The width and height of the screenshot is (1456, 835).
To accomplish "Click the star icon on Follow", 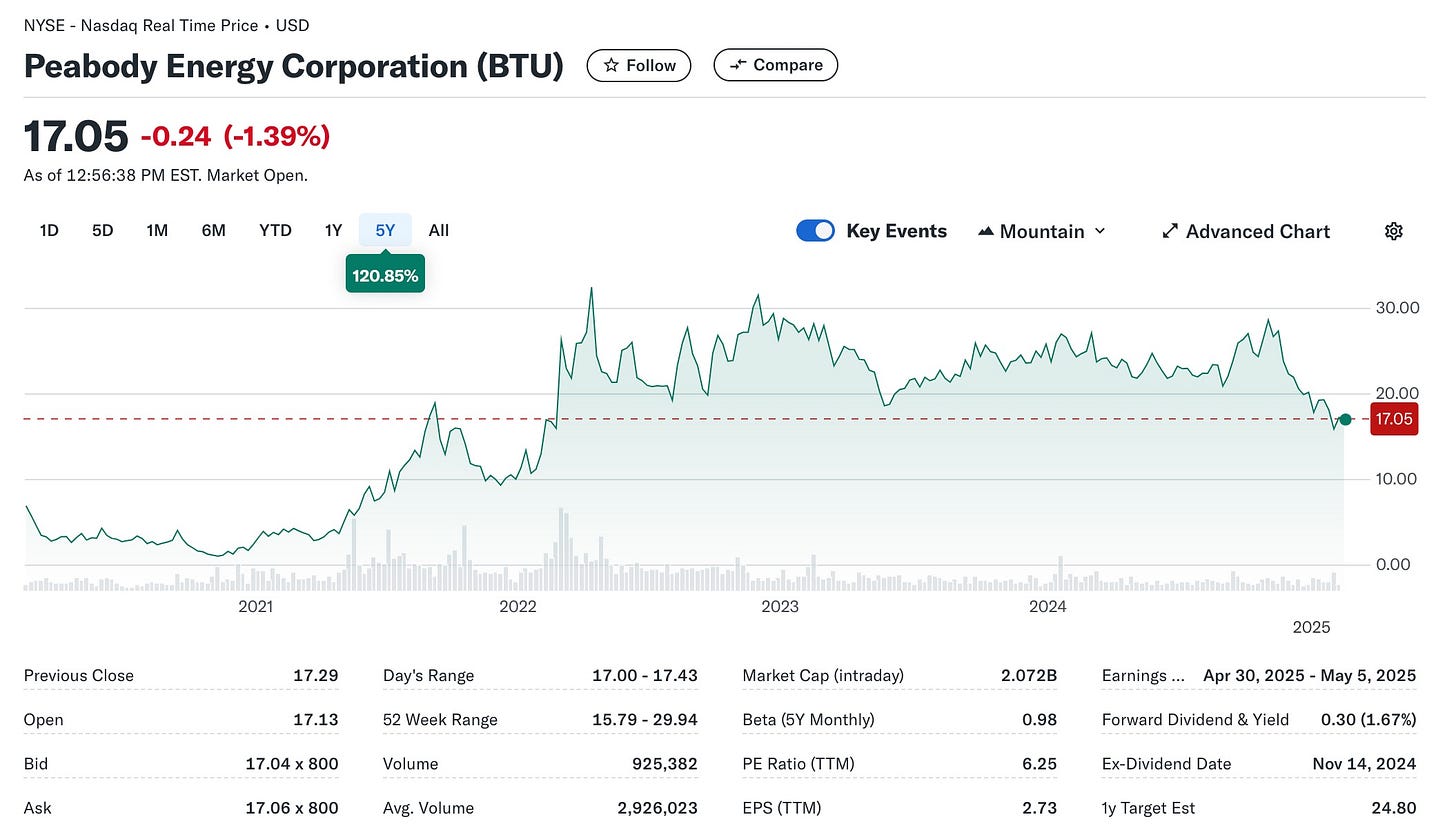I will (x=611, y=65).
